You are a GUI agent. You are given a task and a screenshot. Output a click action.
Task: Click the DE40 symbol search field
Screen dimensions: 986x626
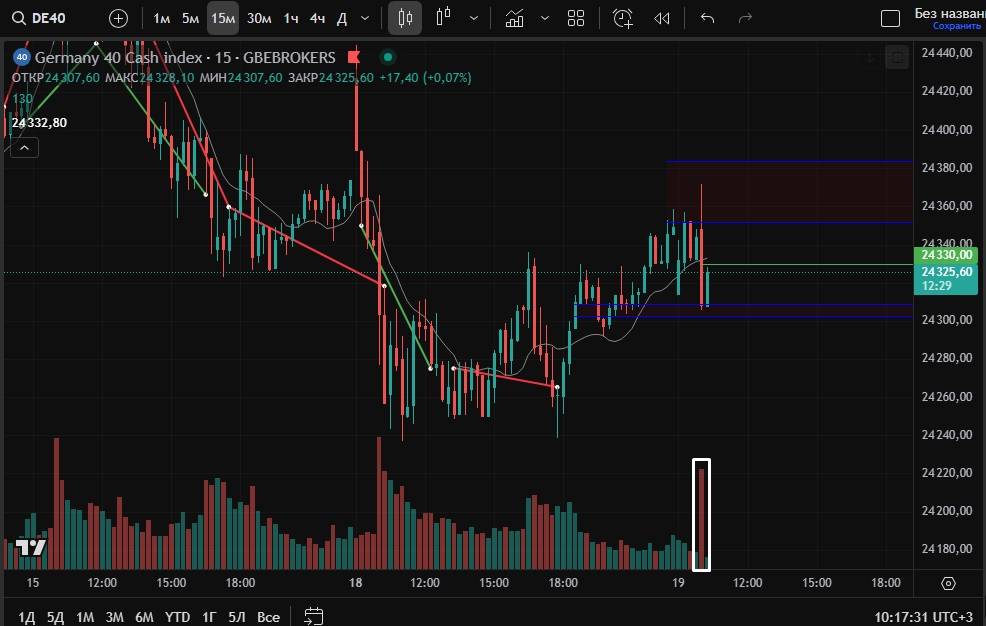(x=50, y=18)
